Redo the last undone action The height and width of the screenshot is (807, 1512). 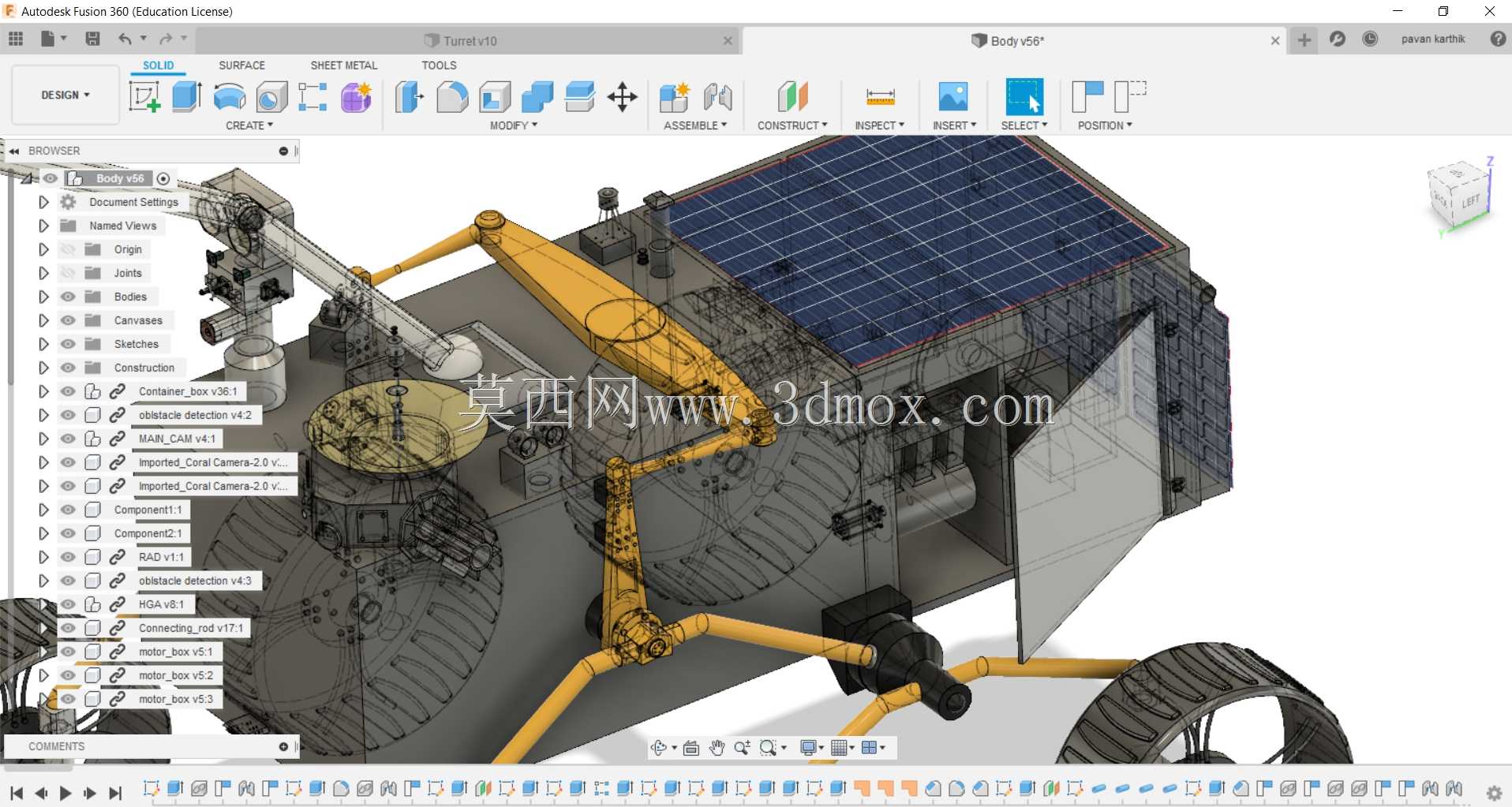point(166,39)
